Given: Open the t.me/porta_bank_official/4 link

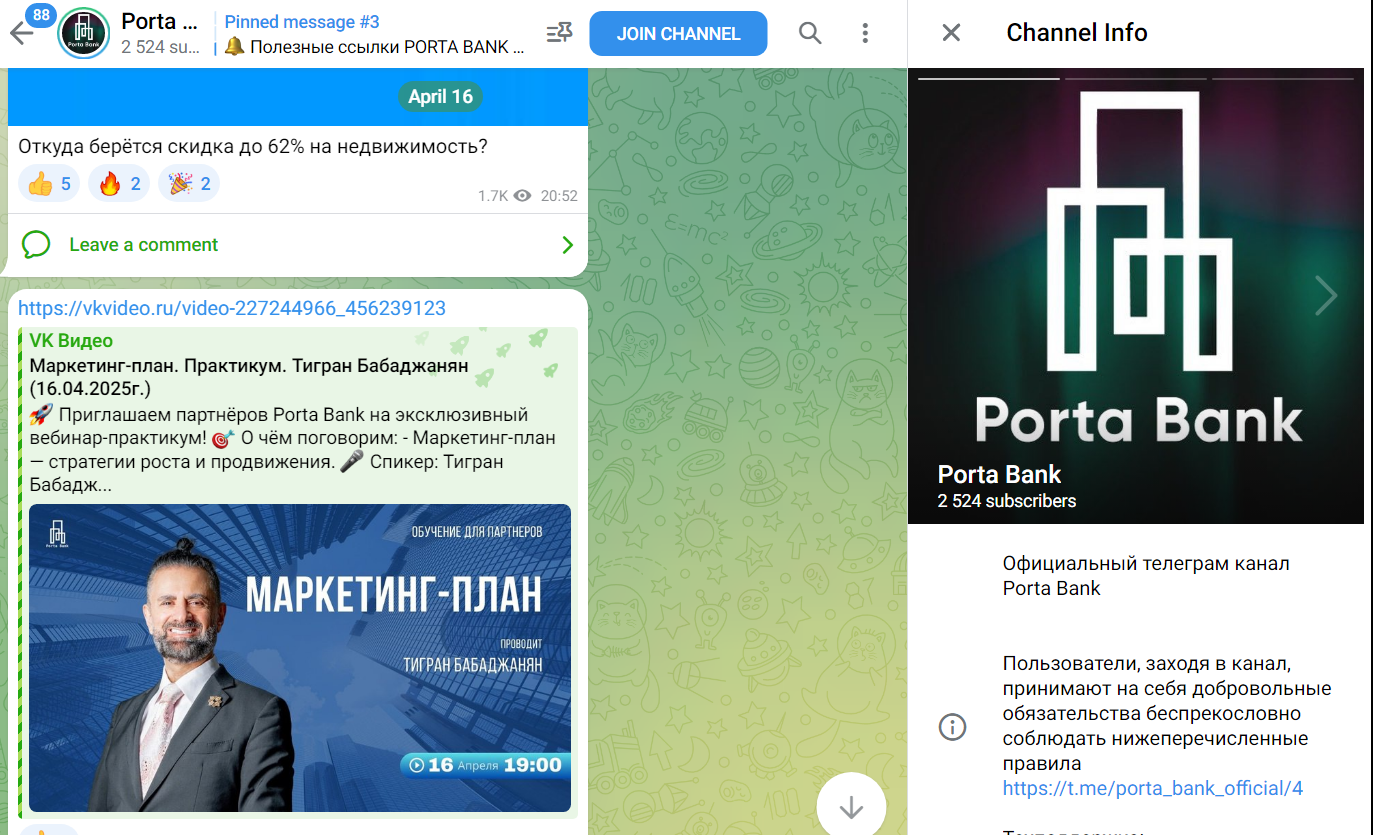Looking at the screenshot, I should pos(1153,788).
